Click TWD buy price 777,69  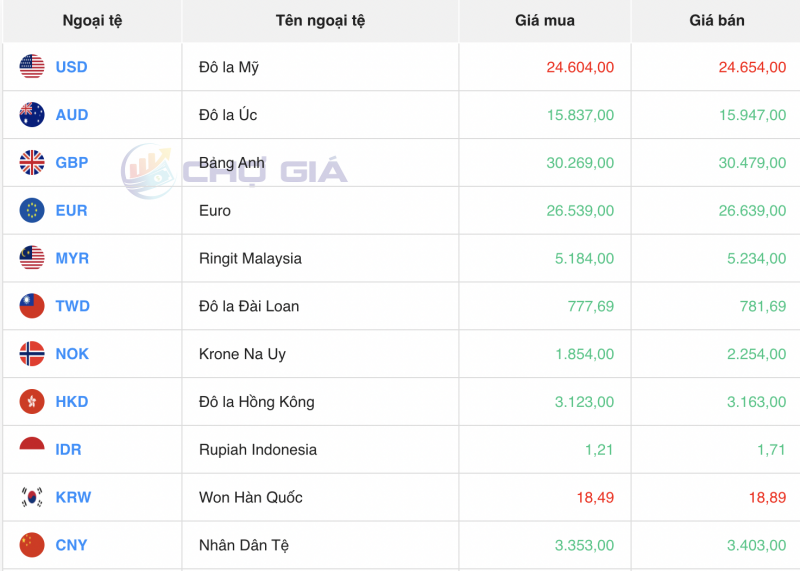[591, 306]
